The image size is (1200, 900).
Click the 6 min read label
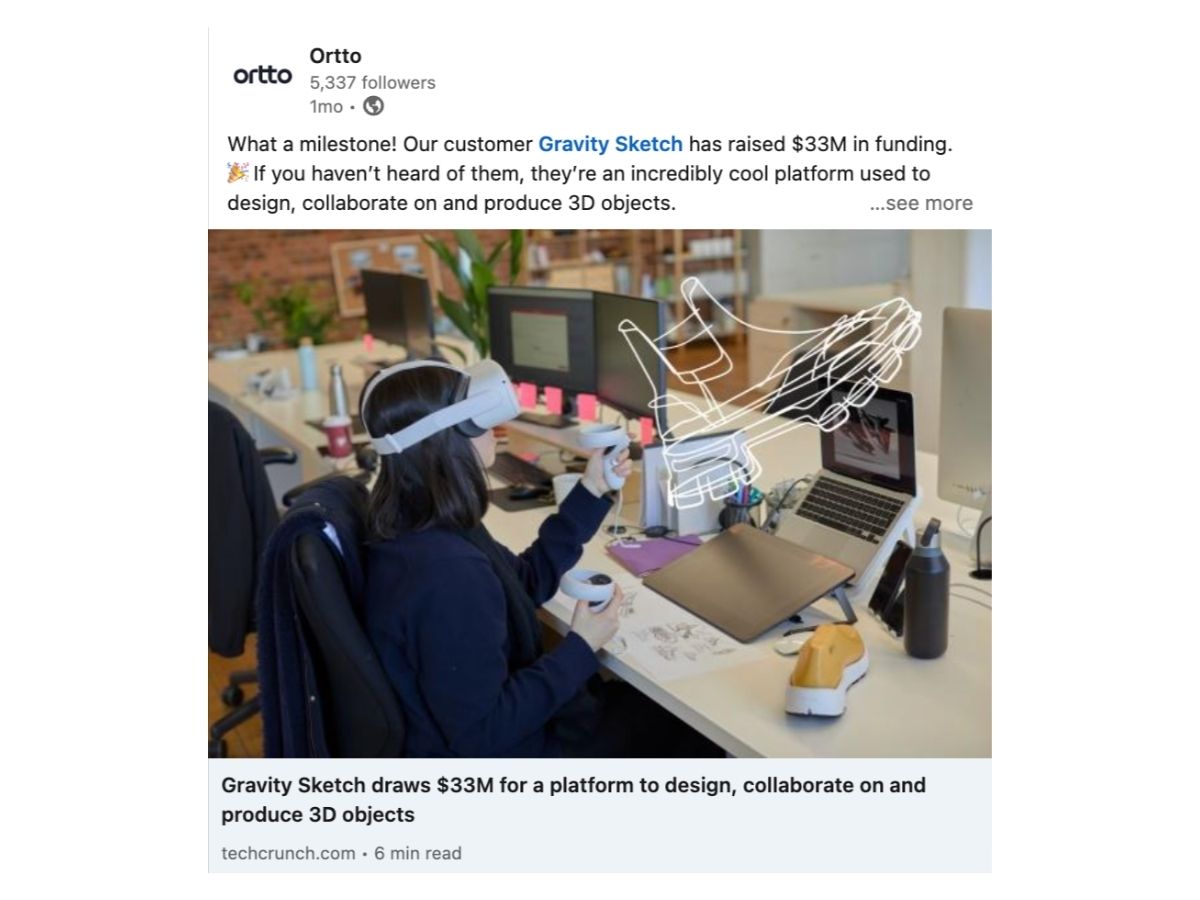[418, 853]
